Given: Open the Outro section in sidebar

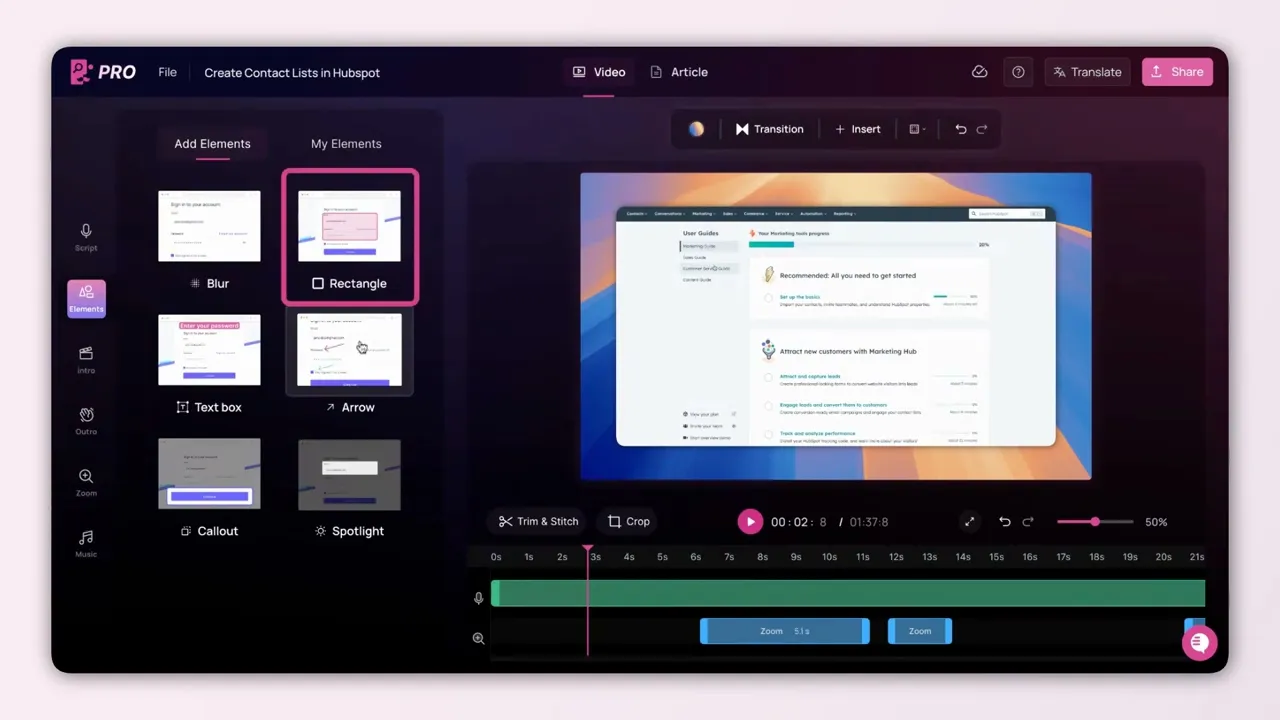Looking at the screenshot, I should (x=86, y=421).
